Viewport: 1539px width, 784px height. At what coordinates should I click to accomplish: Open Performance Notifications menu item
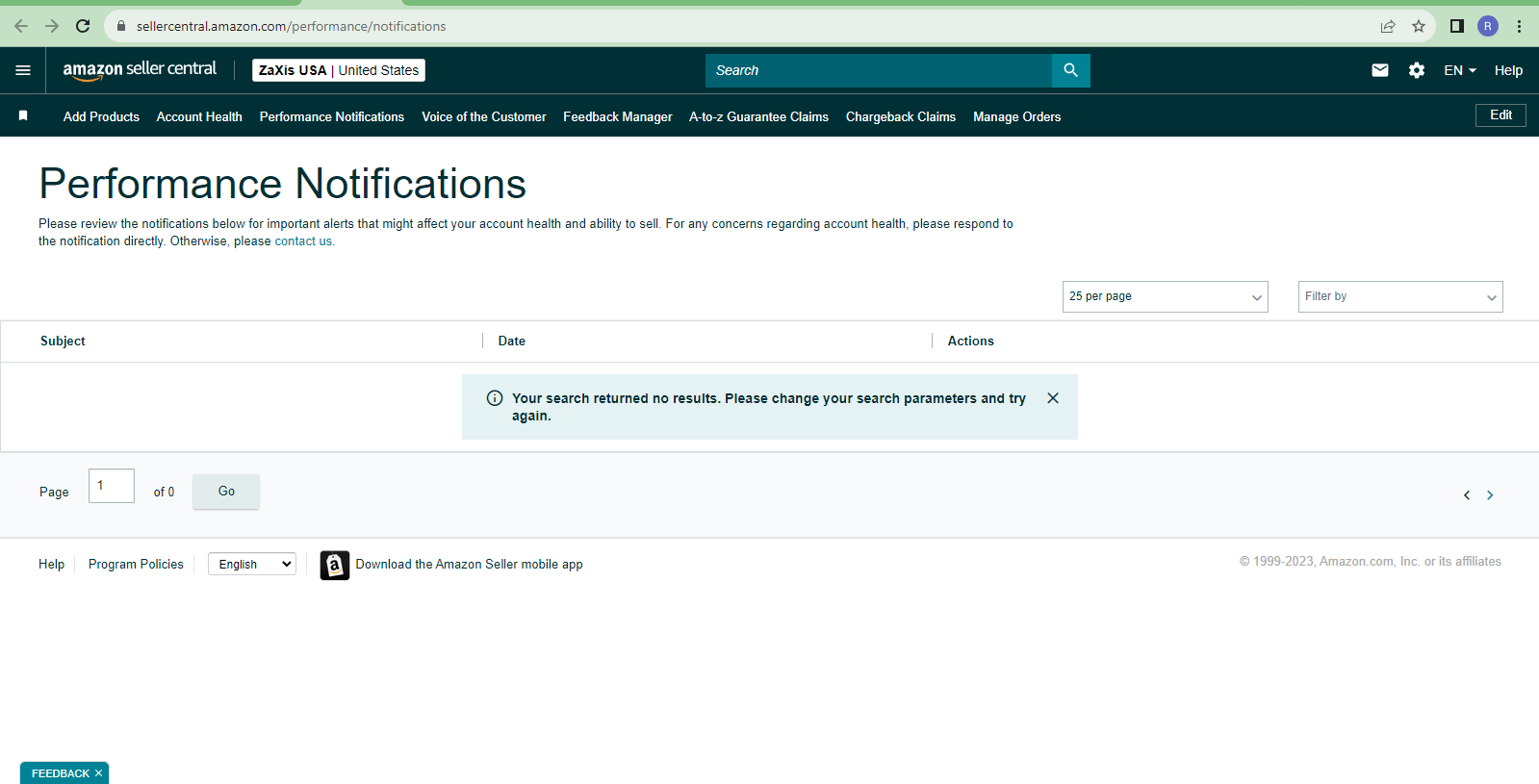point(332,116)
